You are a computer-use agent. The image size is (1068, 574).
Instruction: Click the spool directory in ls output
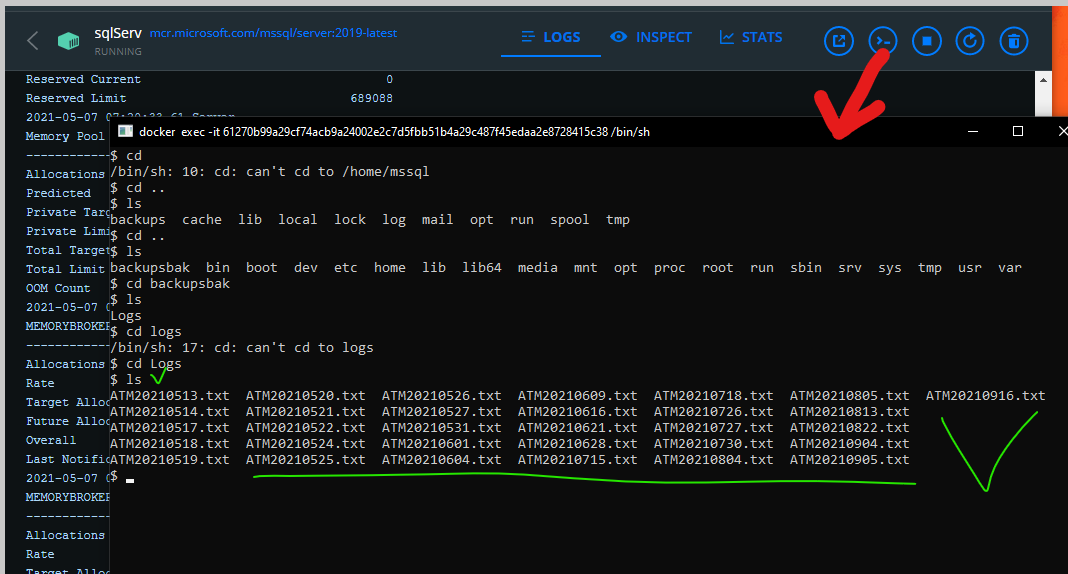[569, 220]
